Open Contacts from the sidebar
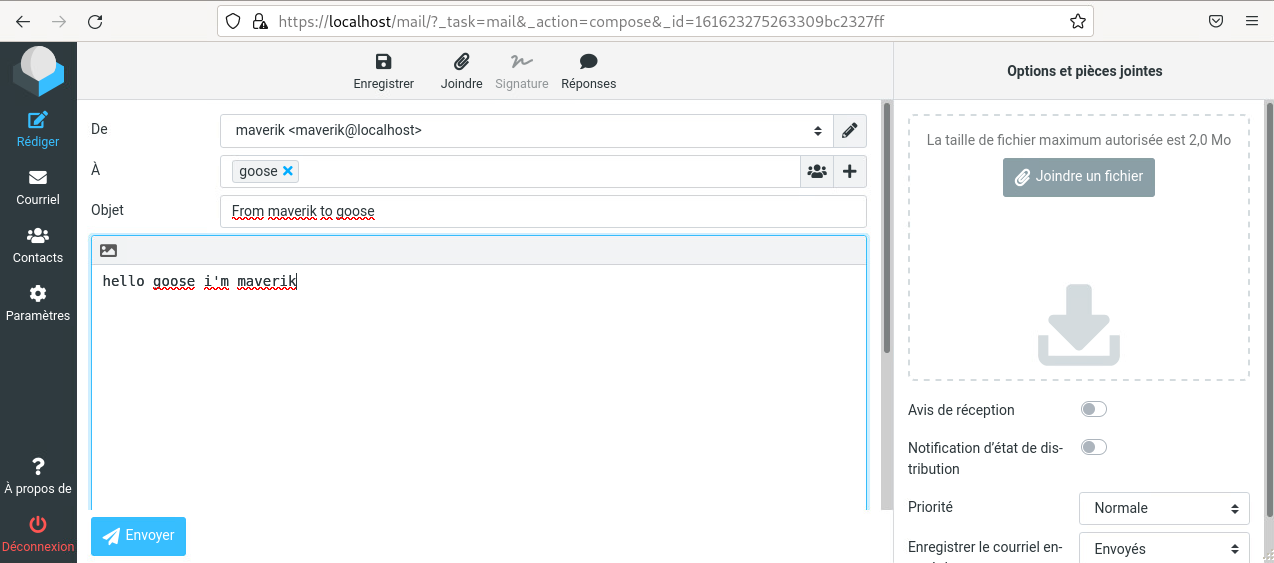1274x563 pixels. 38,245
